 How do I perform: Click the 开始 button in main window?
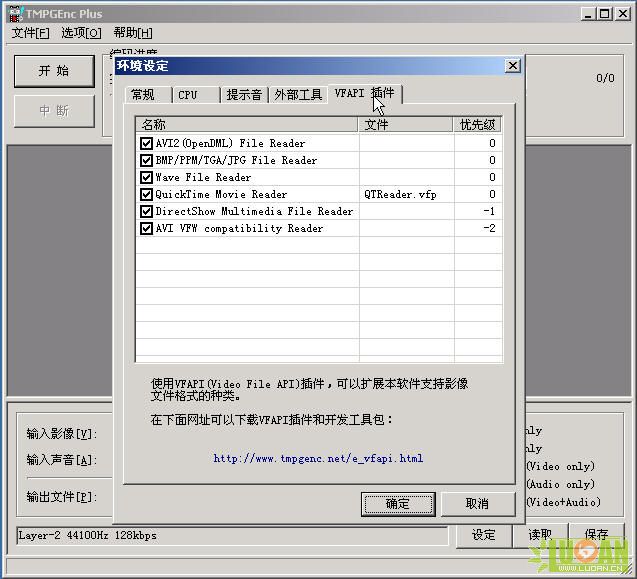coord(54,71)
